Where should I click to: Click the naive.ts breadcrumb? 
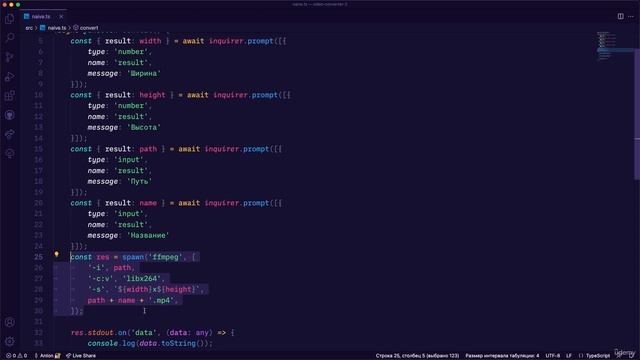(53, 28)
